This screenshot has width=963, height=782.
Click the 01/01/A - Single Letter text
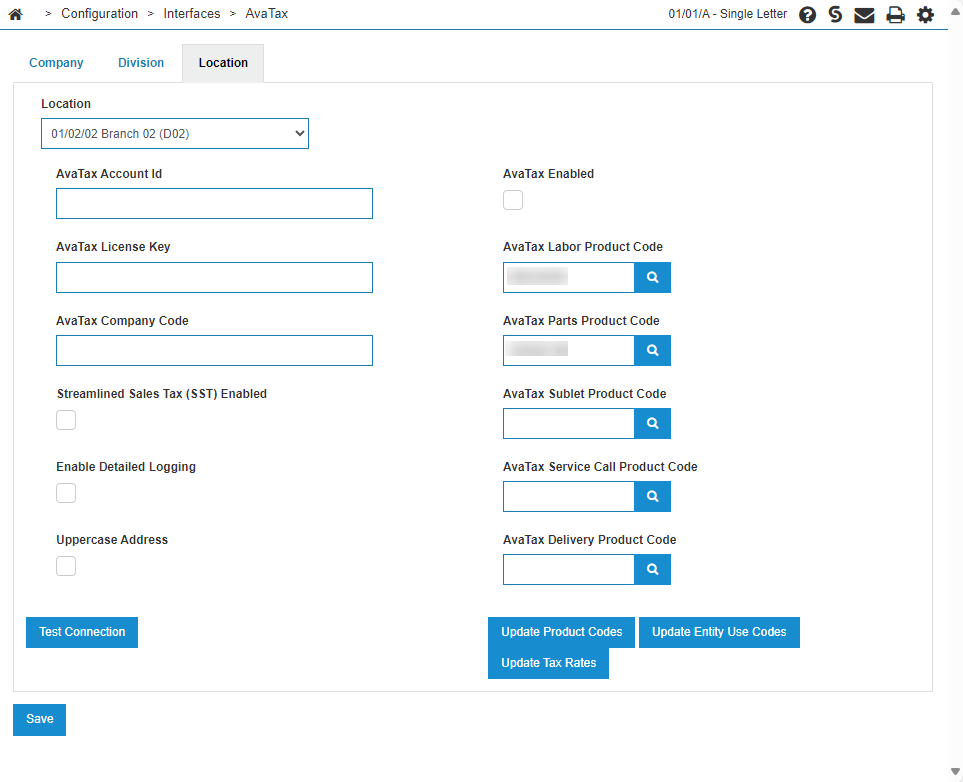[727, 14]
